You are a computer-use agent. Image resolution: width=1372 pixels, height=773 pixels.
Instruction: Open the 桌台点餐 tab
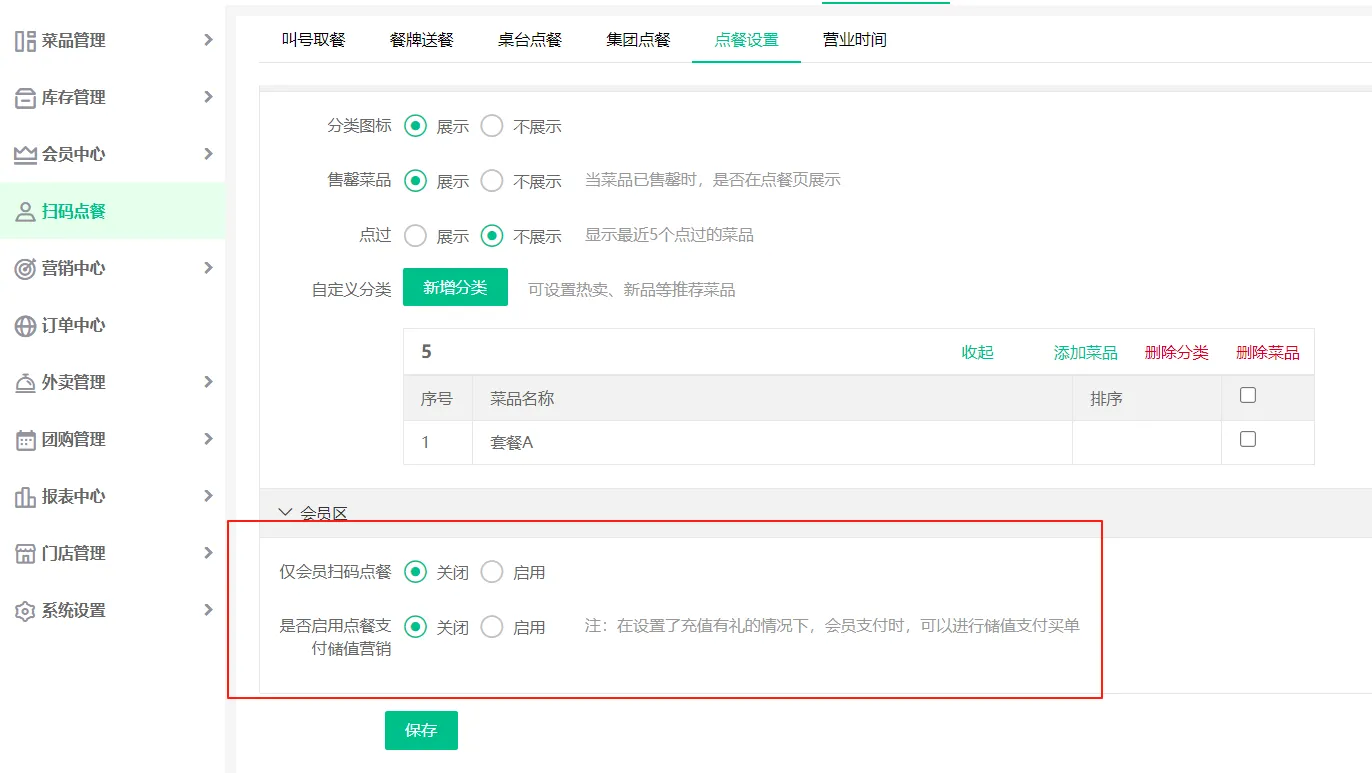530,40
